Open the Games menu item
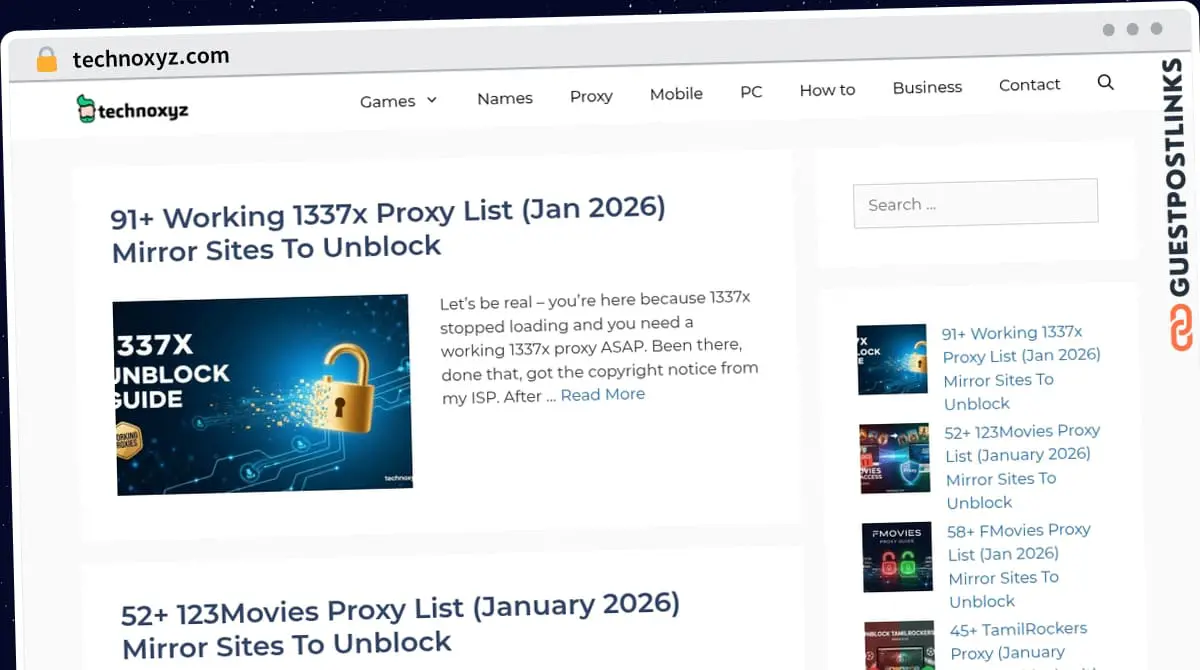The width and height of the screenshot is (1200, 670). click(388, 101)
